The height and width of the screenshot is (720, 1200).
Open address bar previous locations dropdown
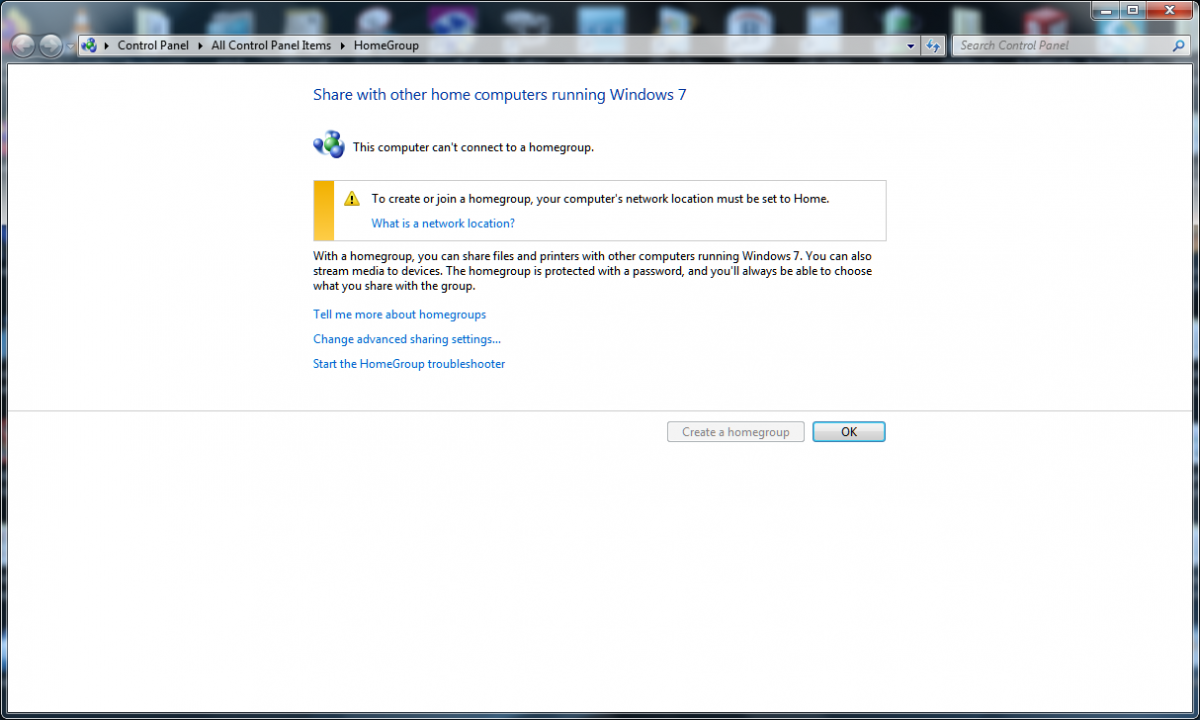pos(911,46)
